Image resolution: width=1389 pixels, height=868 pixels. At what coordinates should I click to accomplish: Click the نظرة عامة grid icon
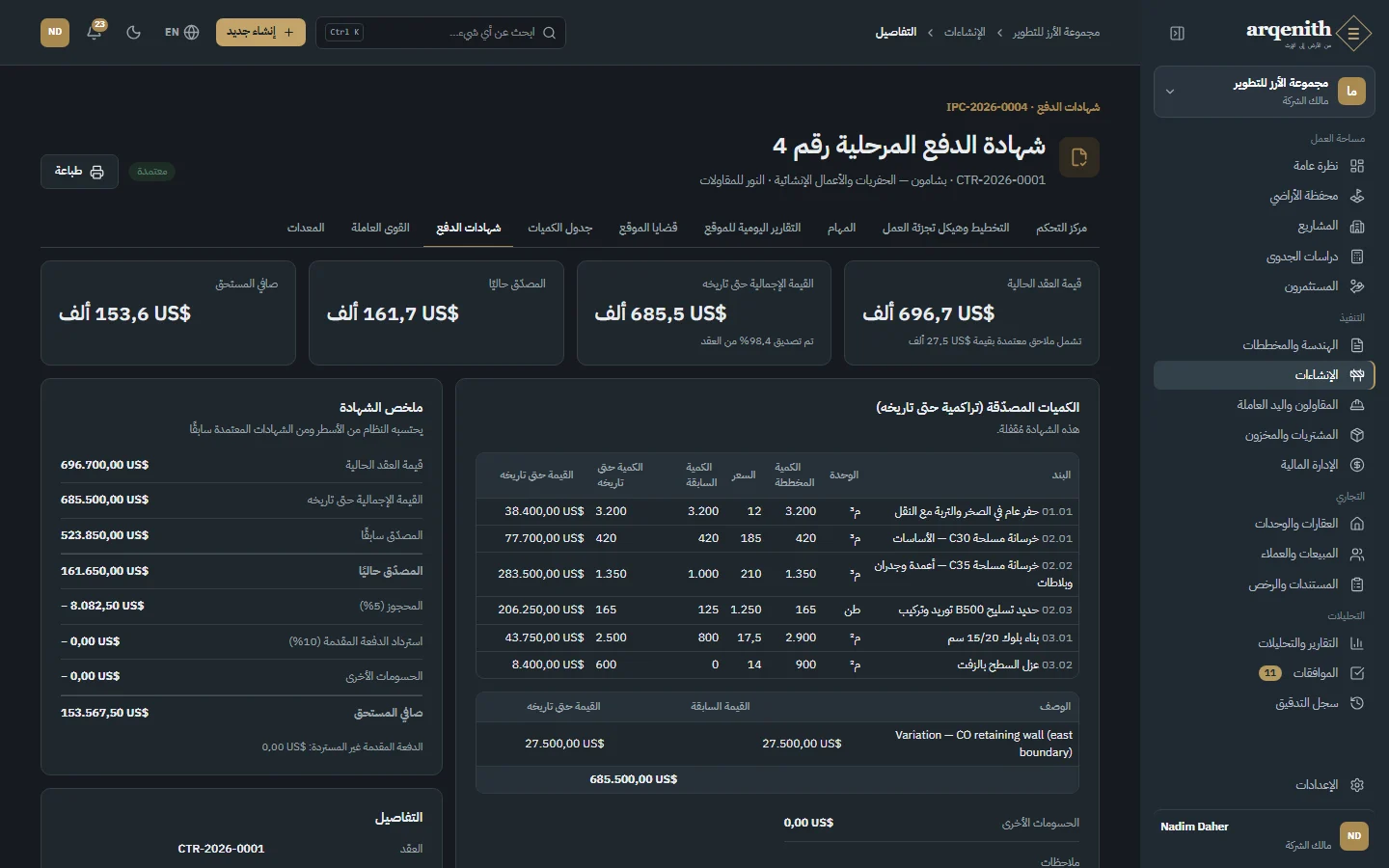point(1357,166)
